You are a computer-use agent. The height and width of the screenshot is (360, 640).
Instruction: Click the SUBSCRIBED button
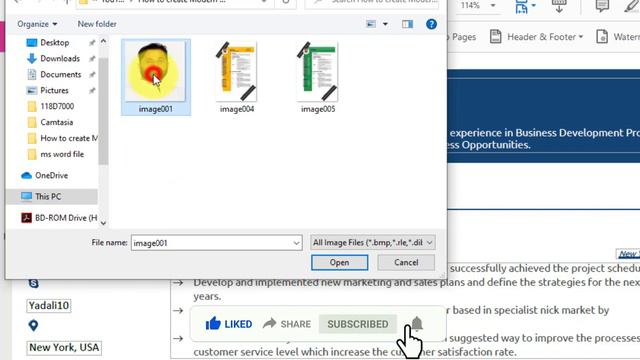pos(358,324)
